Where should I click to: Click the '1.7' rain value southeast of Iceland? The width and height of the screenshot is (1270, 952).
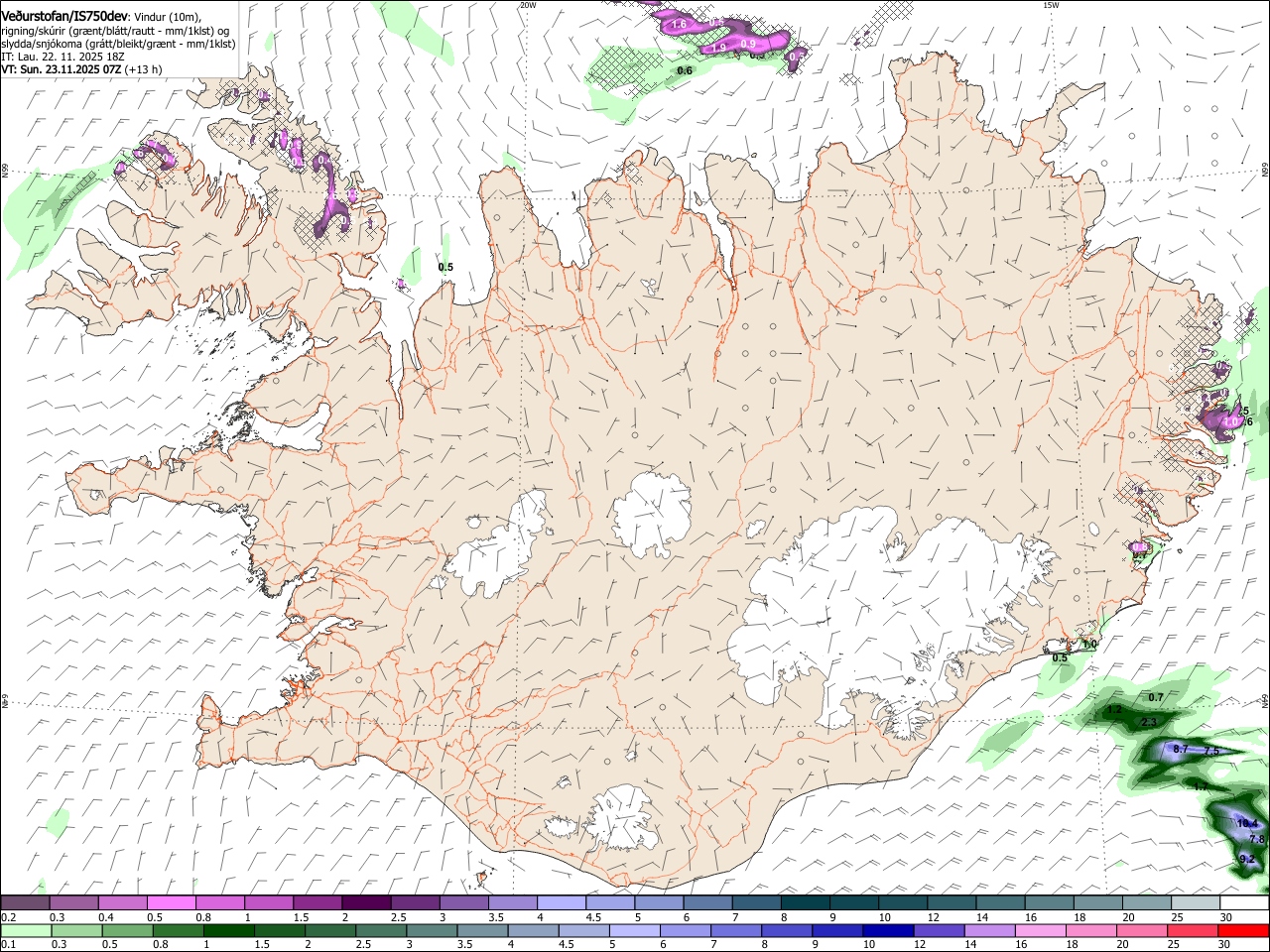pyautogui.click(x=1201, y=786)
